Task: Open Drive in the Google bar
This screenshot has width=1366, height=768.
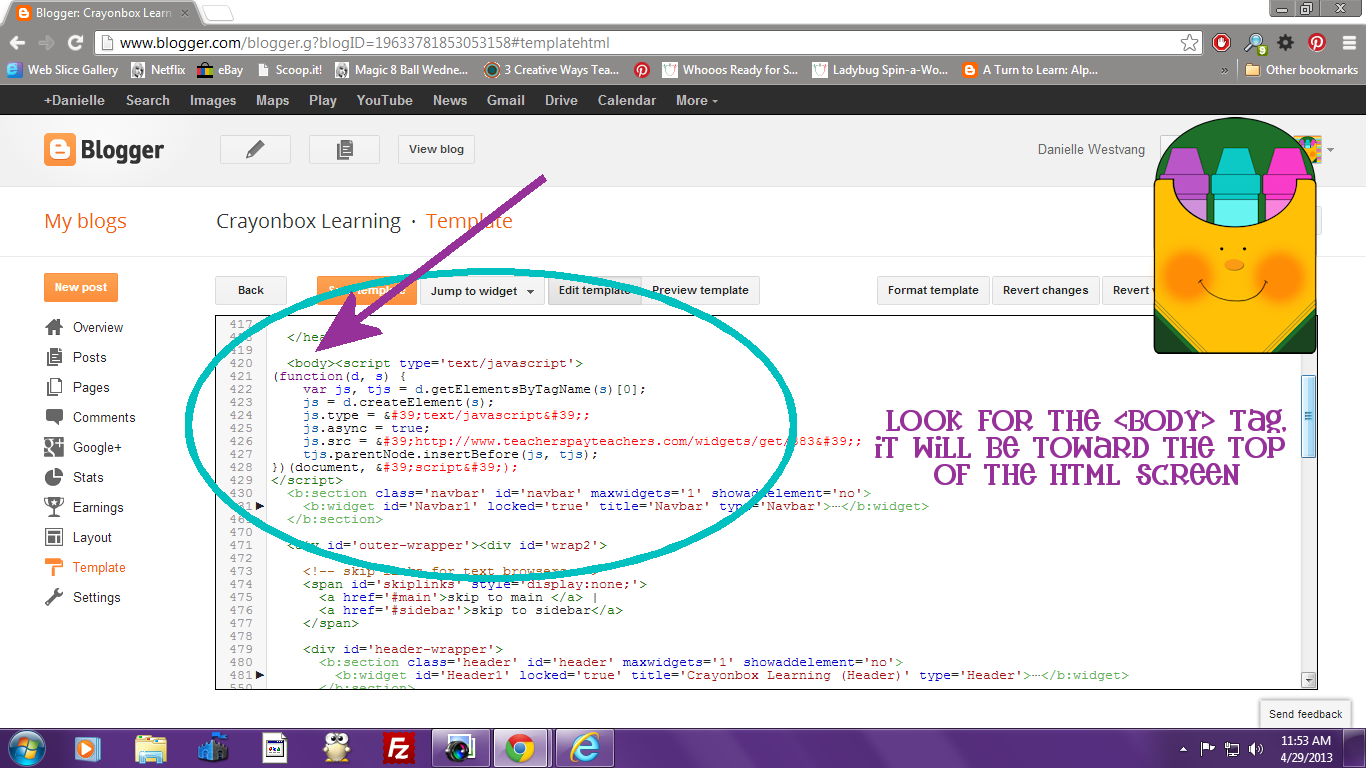Action: tap(561, 100)
